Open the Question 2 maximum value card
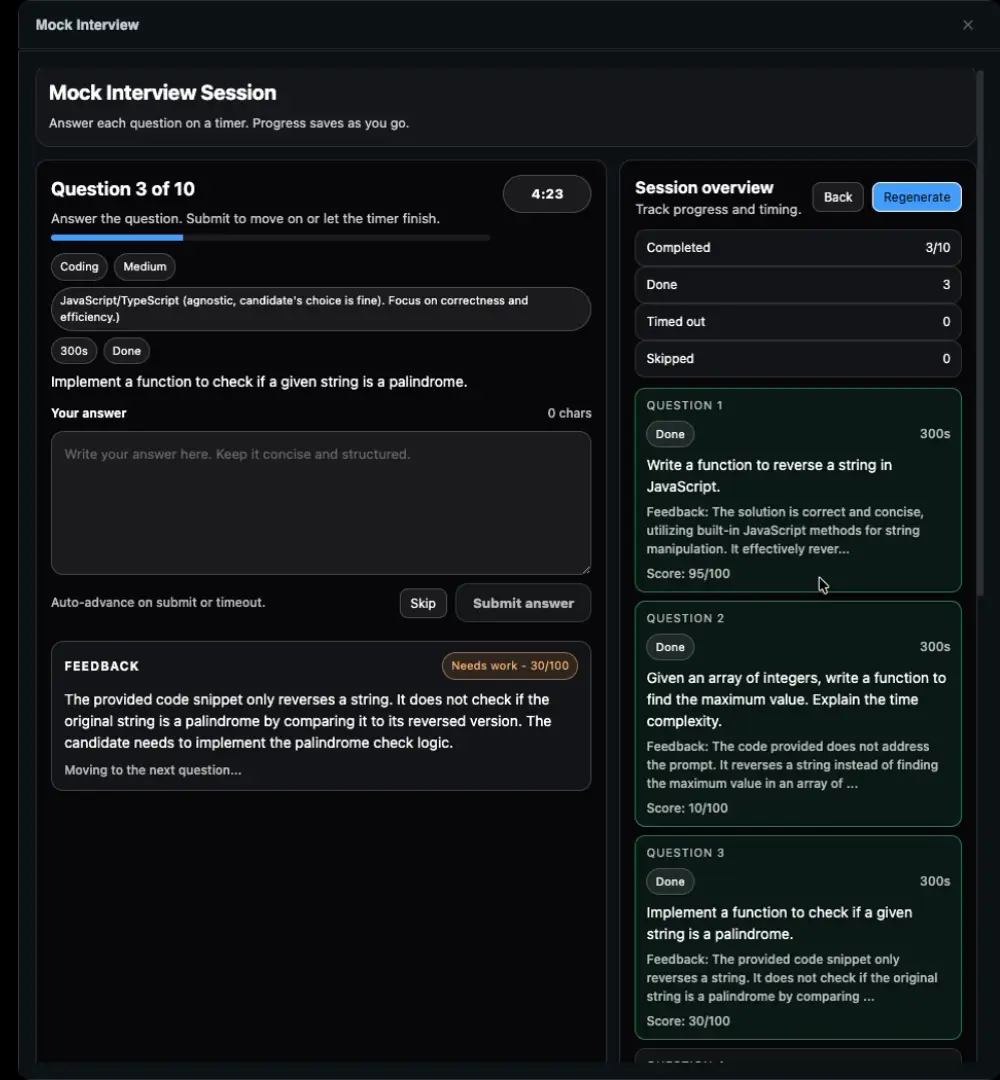Image resolution: width=1000 pixels, height=1080 pixels. point(797,713)
